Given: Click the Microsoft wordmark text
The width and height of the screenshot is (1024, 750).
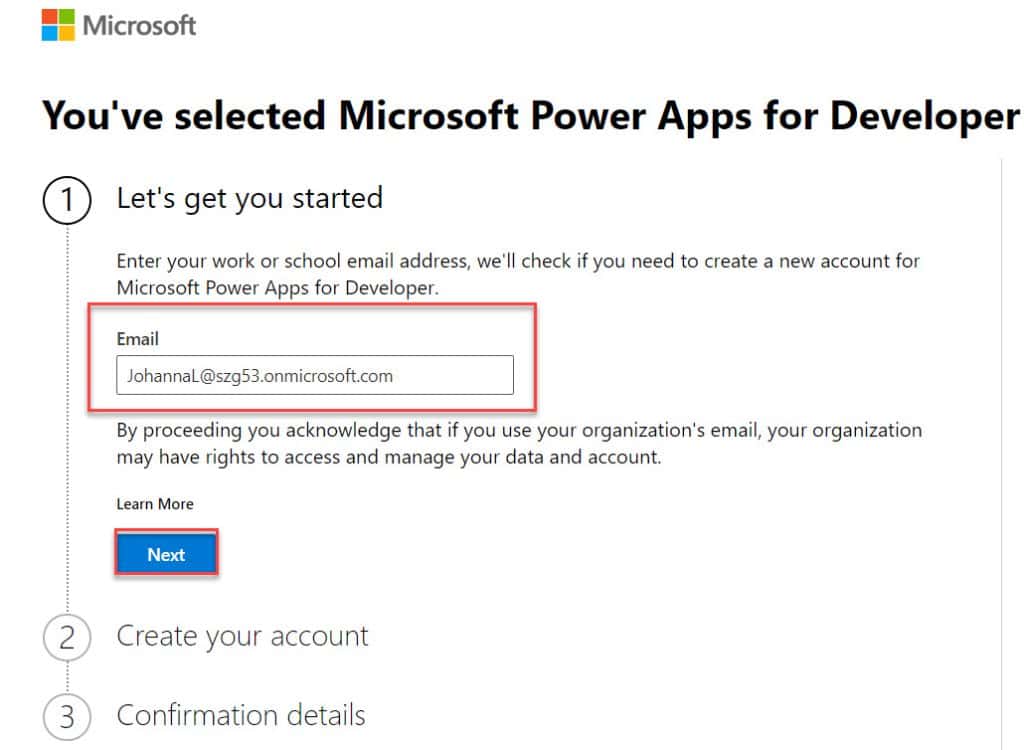Looking at the screenshot, I should pos(139,25).
